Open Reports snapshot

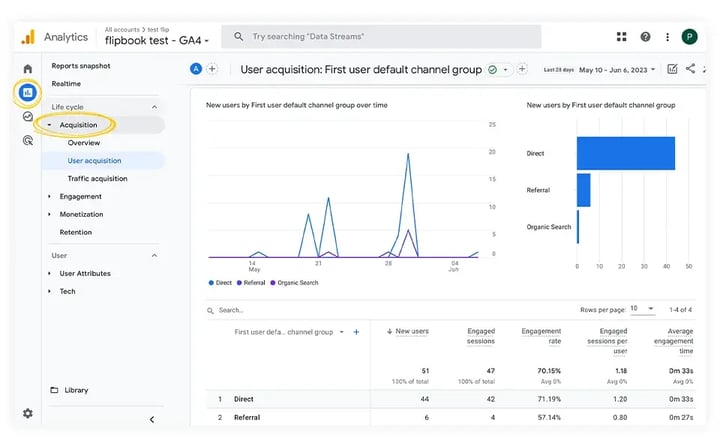click(x=81, y=66)
